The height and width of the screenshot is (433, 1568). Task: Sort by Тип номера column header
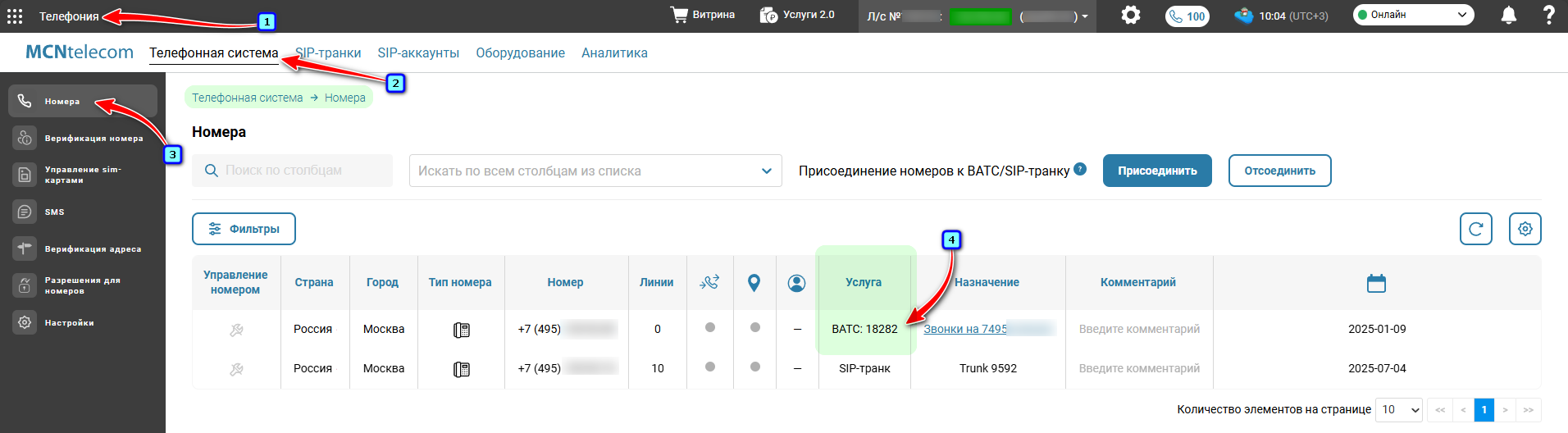(460, 282)
